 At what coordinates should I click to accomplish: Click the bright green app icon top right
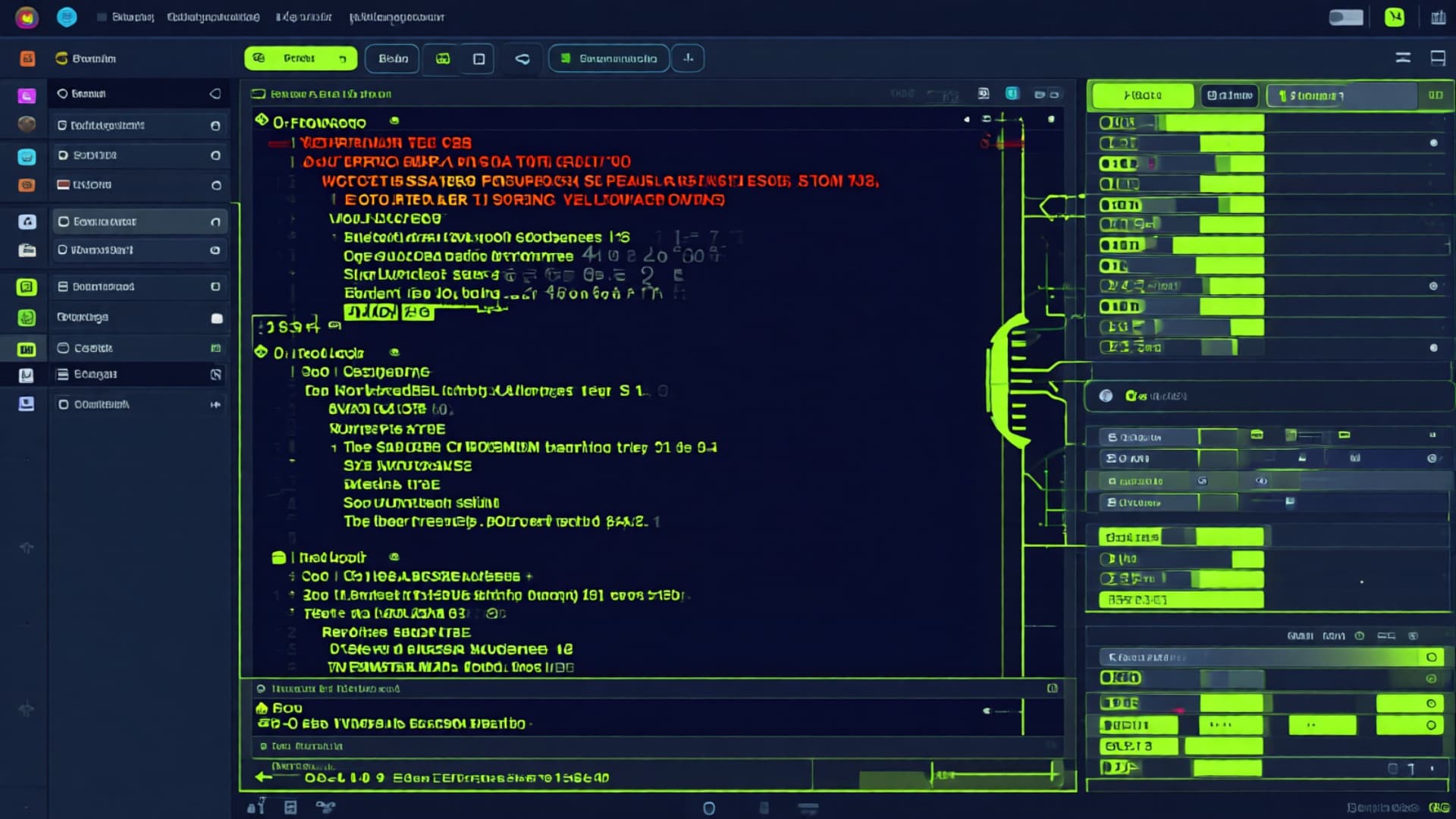[1394, 17]
